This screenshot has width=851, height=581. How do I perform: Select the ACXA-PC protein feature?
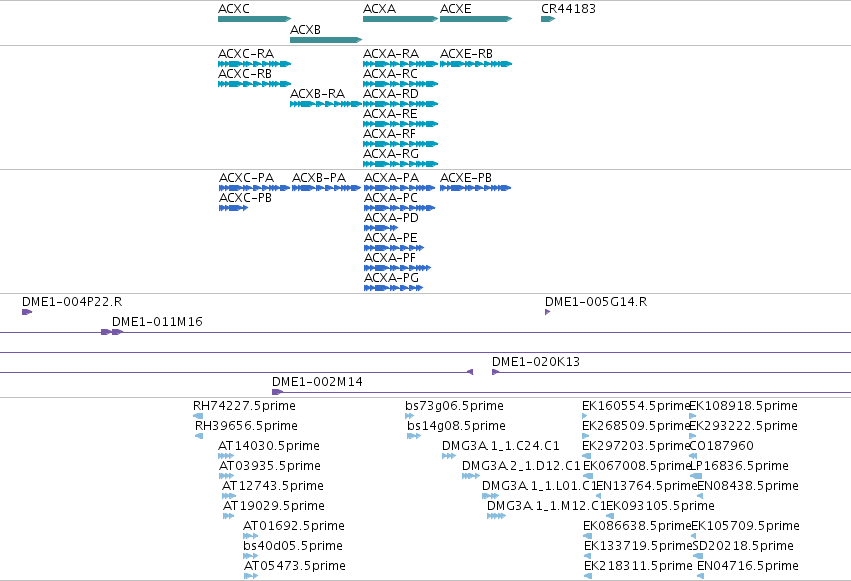(x=399, y=208)
